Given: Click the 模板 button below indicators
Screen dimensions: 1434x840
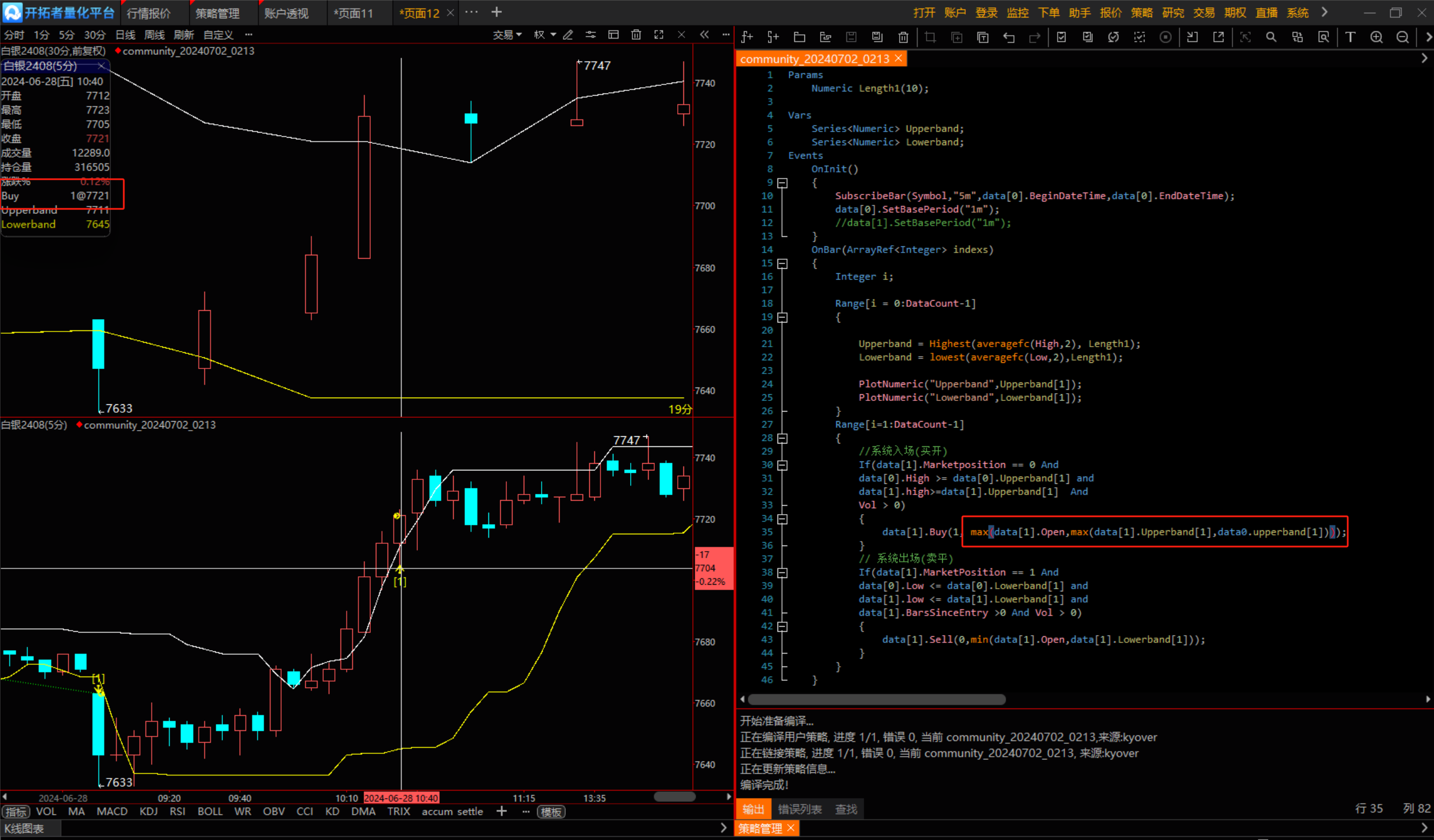Looking at the screenshot, I should (x=551, y=812).
